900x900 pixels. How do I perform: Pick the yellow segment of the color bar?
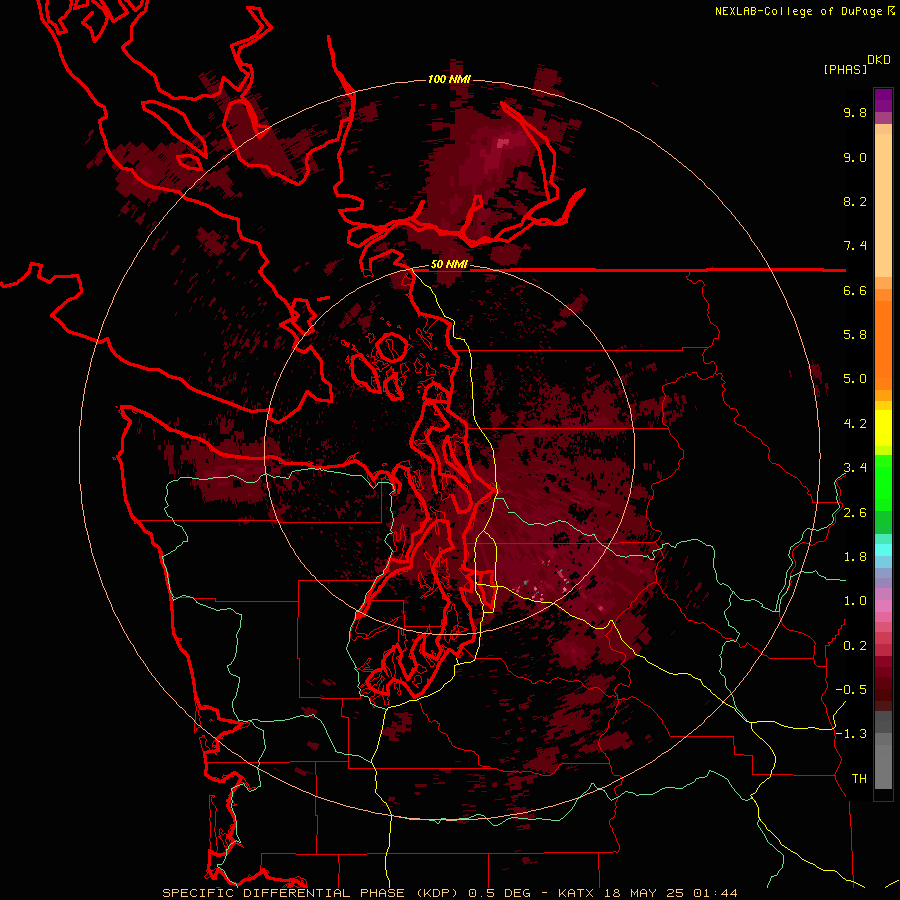pyautogui.click(x=883, y=428)
